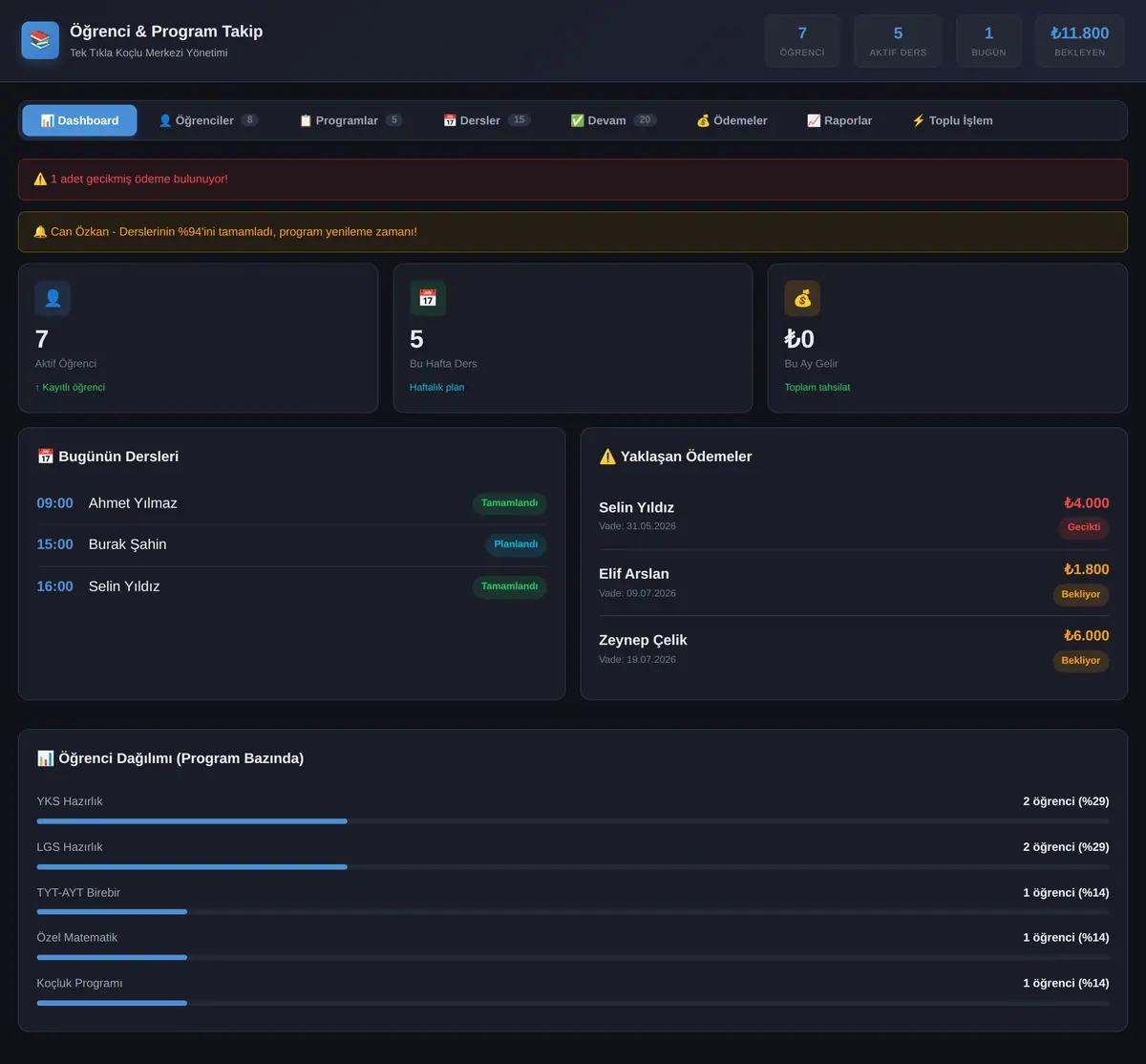Click the LGS Hazırlık progress bar
The width and height of the screenshot is (1146, 1064).
(x=573, y=867)
